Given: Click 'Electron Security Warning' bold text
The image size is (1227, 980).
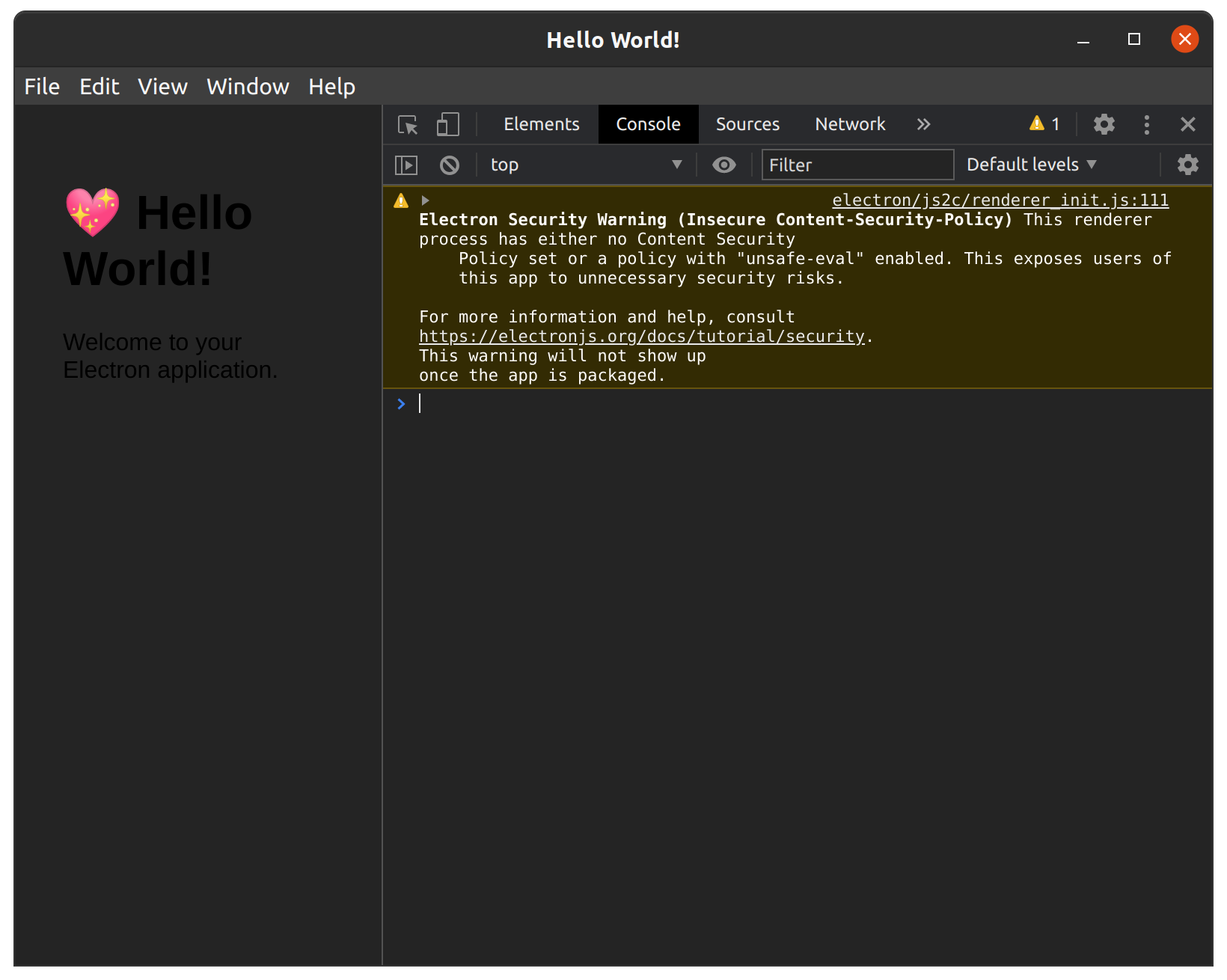Looking at the screenshot, I should coord(542,220).
